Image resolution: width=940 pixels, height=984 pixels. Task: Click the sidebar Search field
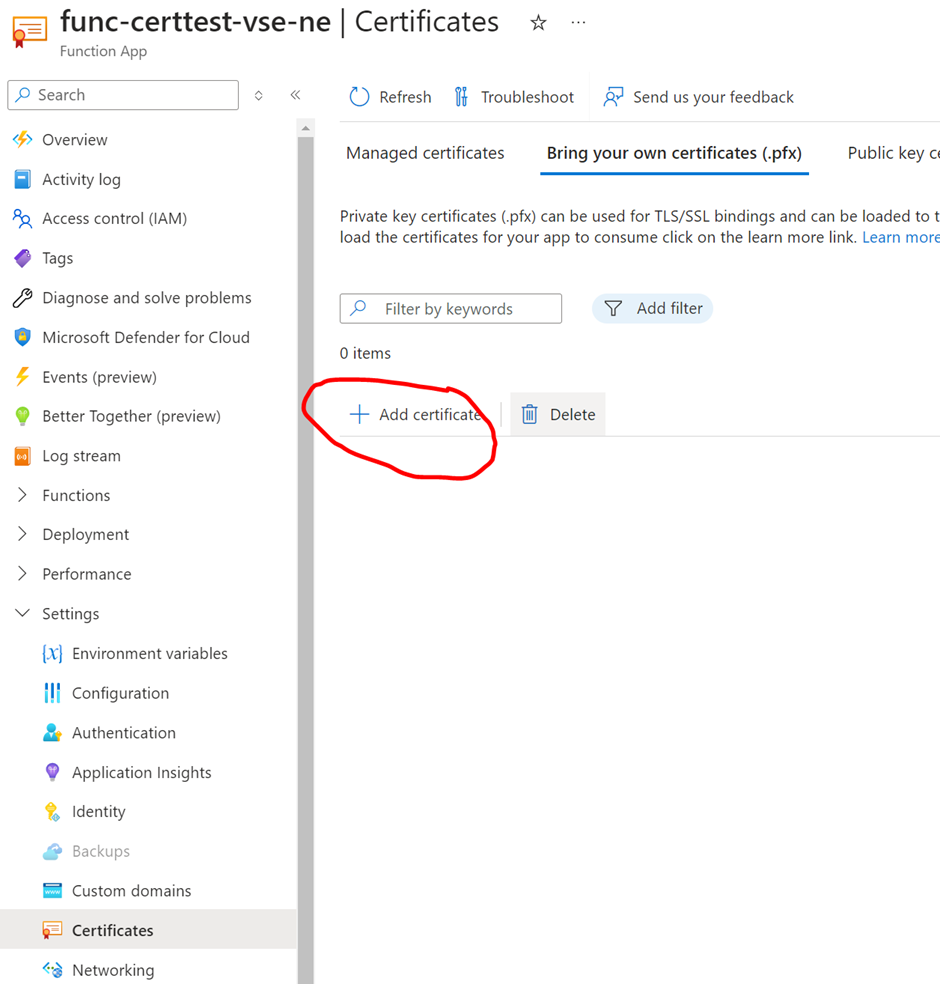click(123, 95)
